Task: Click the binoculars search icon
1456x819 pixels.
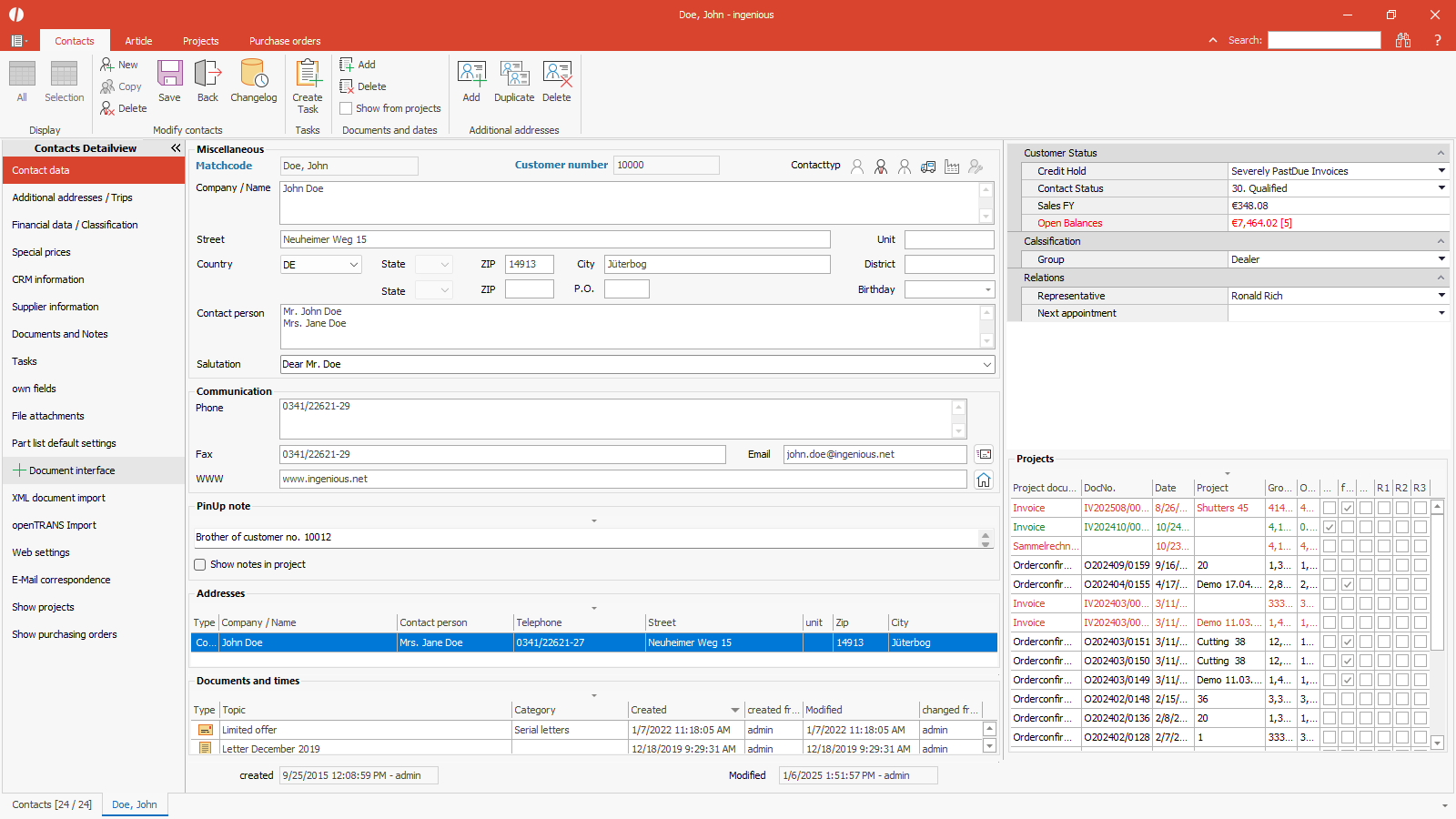Action: coord(1403,40)
